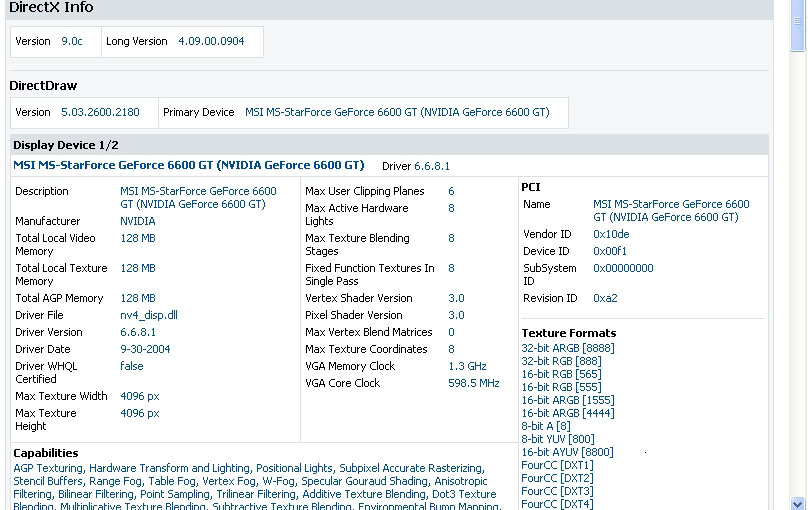The image size is (808, 510).
Task: Select Pixel Shader Version 3.0
Action: 457,315
